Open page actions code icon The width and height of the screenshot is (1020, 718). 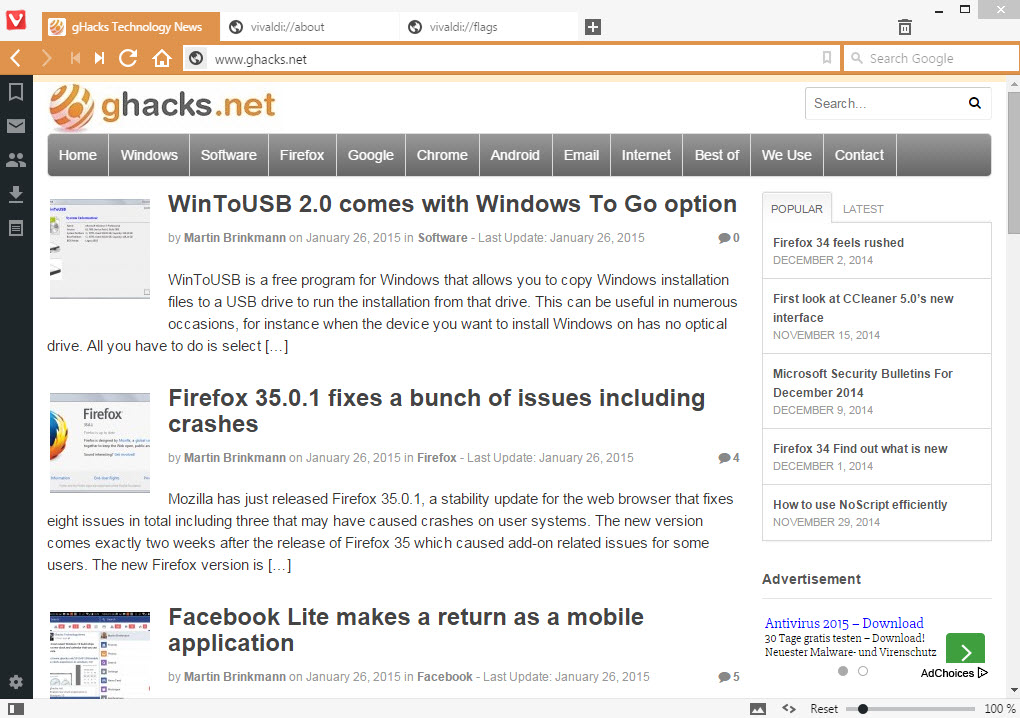pos(789,708)
